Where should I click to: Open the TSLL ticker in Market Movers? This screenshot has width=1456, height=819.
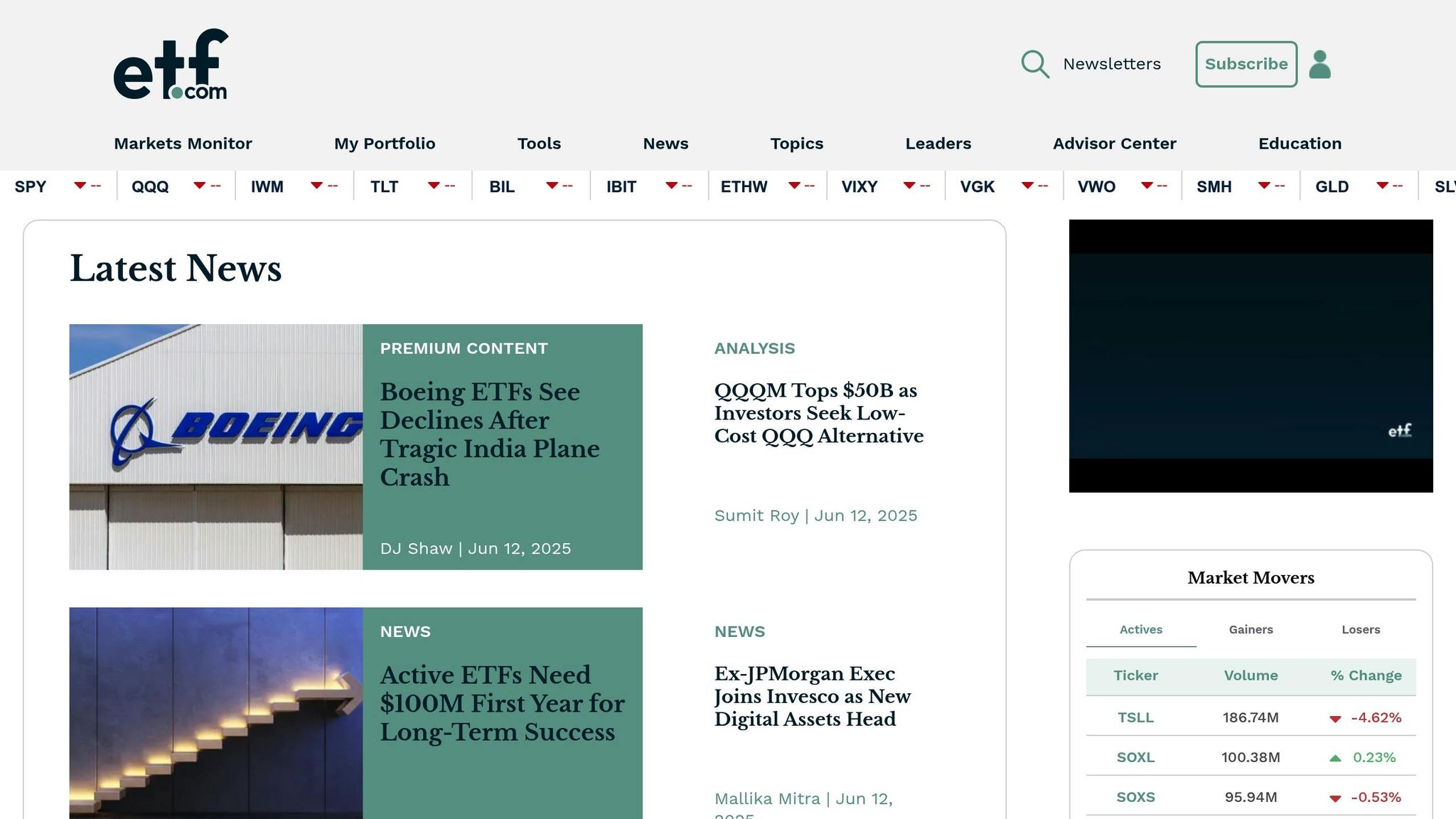(x=1135, y=717)
